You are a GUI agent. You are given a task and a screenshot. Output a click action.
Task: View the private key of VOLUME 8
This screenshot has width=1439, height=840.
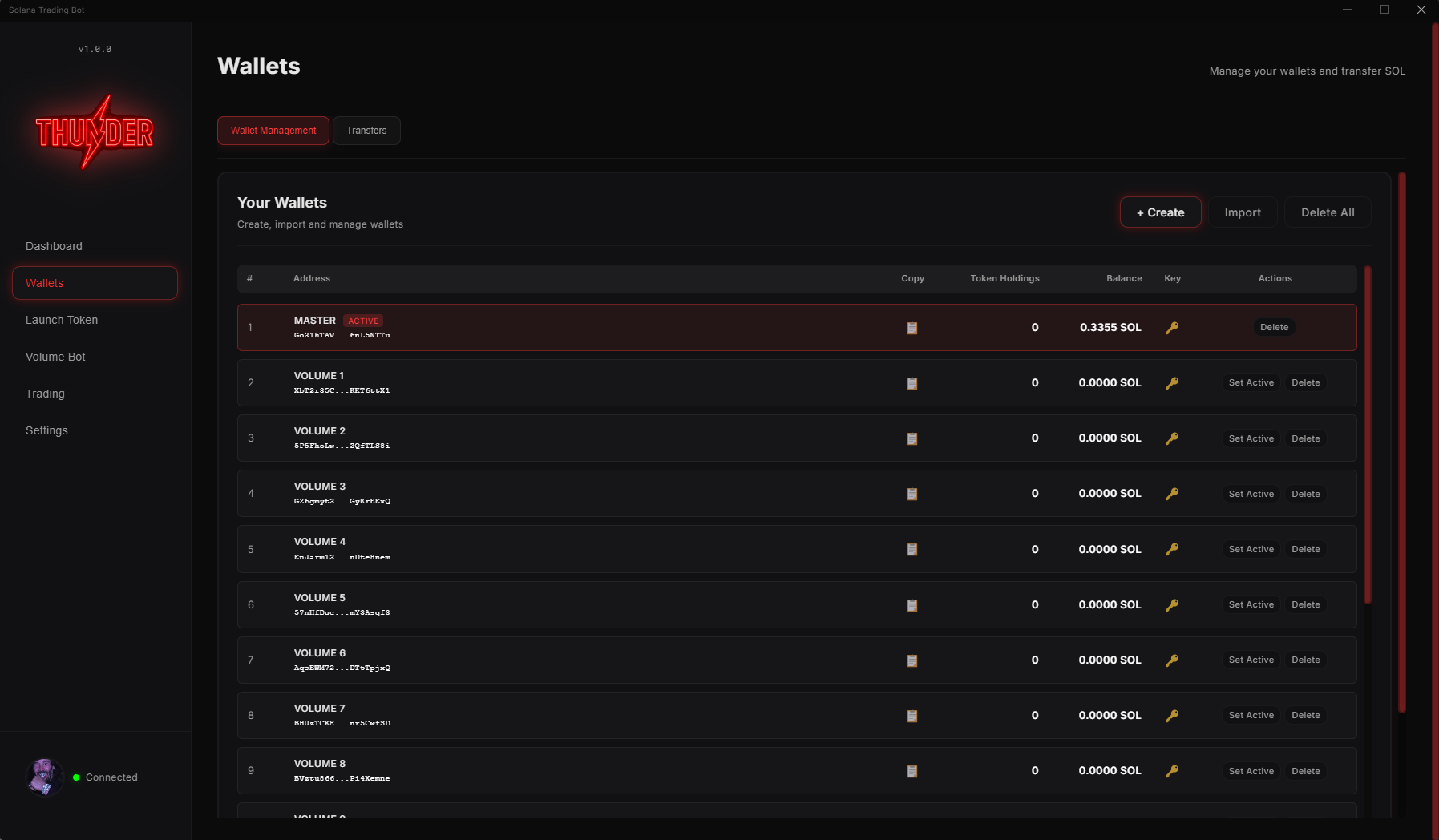1172,770
